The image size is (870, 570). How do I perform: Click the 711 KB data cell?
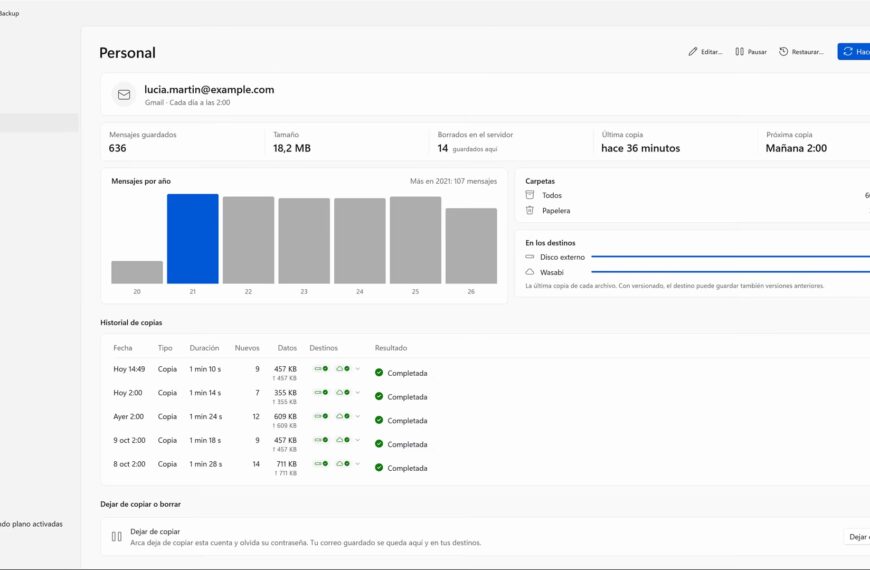click(287, 464)
